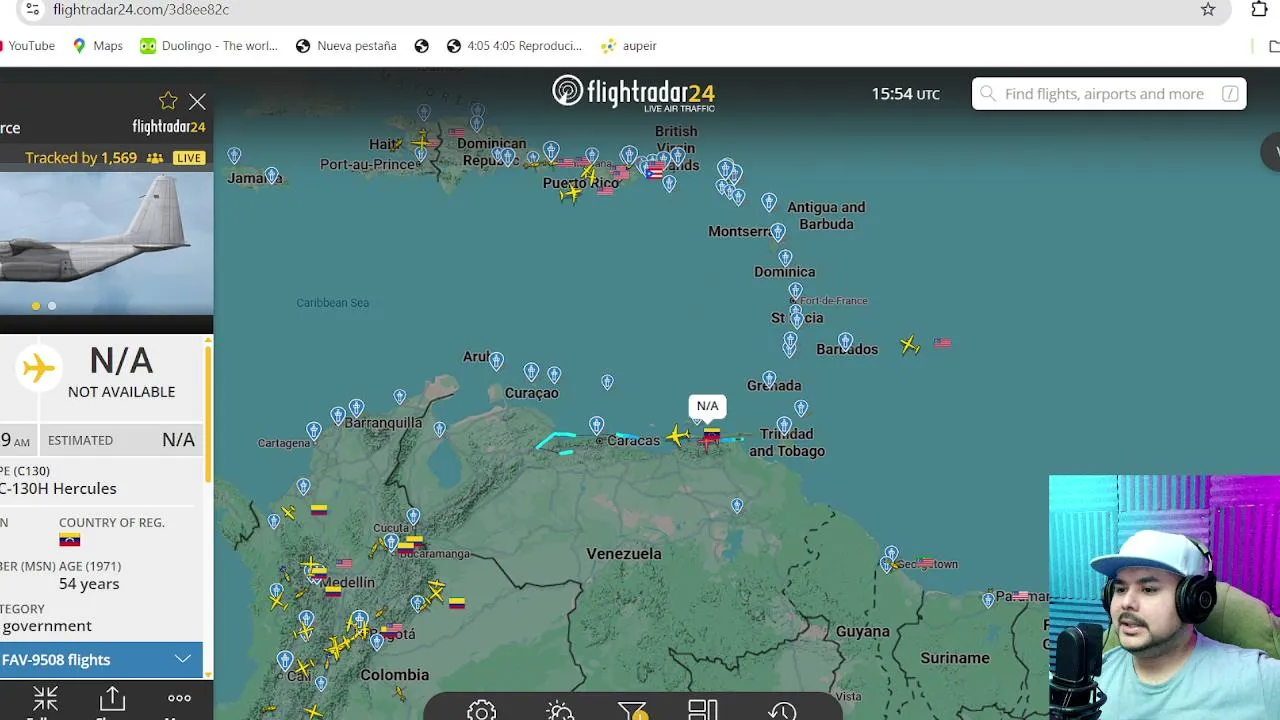Viewport: 1280px width, 720px height.
Task: Open playback history icon in bottom toolbar
Action: click(782, 710)
